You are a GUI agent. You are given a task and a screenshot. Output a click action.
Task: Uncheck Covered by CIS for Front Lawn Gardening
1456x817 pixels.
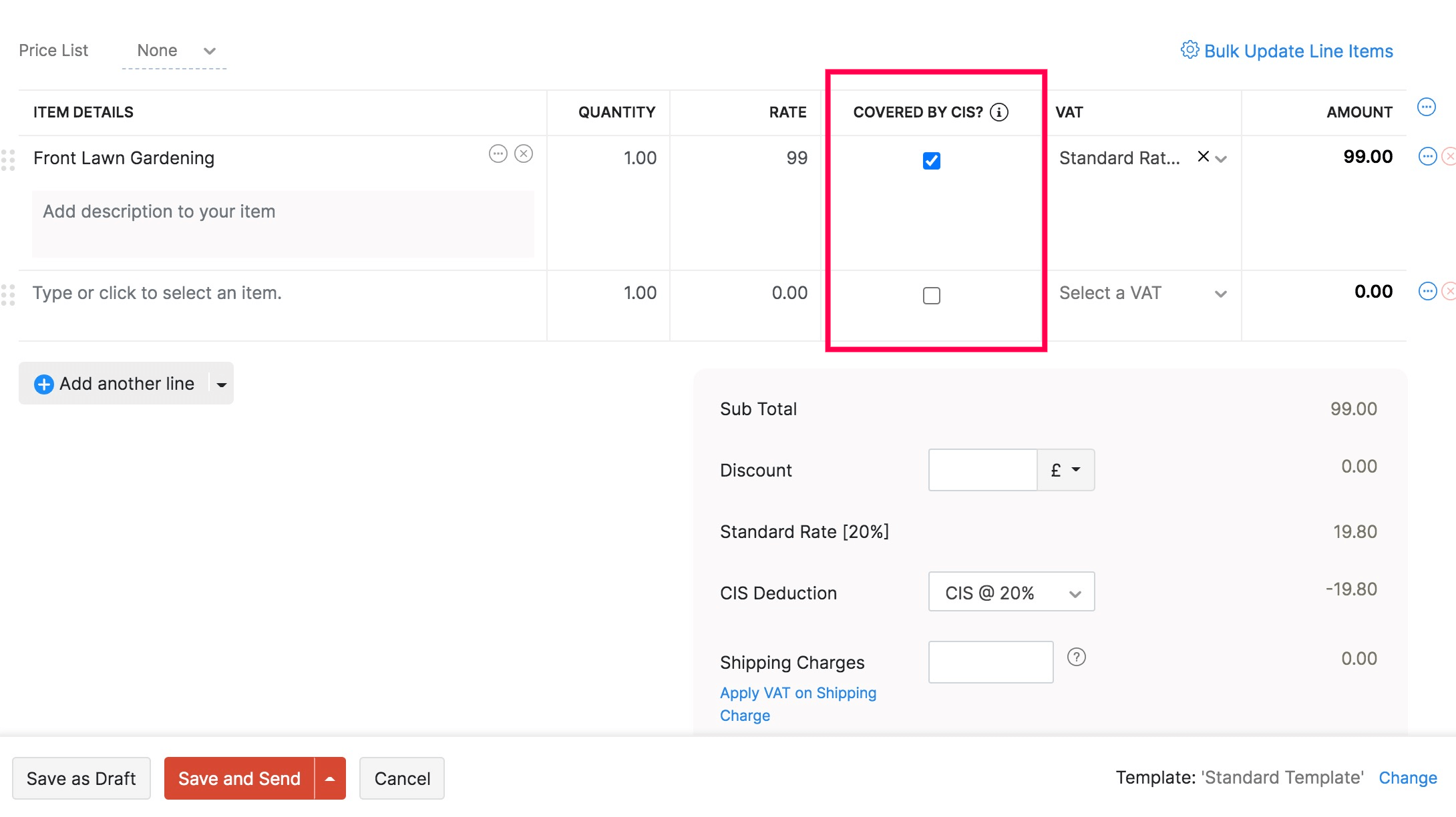[932, 160]
